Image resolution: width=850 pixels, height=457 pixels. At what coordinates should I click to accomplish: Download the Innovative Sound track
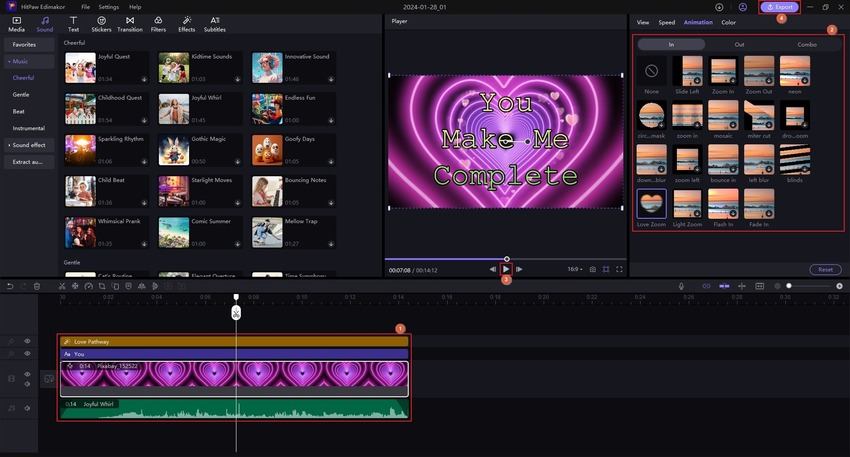click(x=331, y=79)
